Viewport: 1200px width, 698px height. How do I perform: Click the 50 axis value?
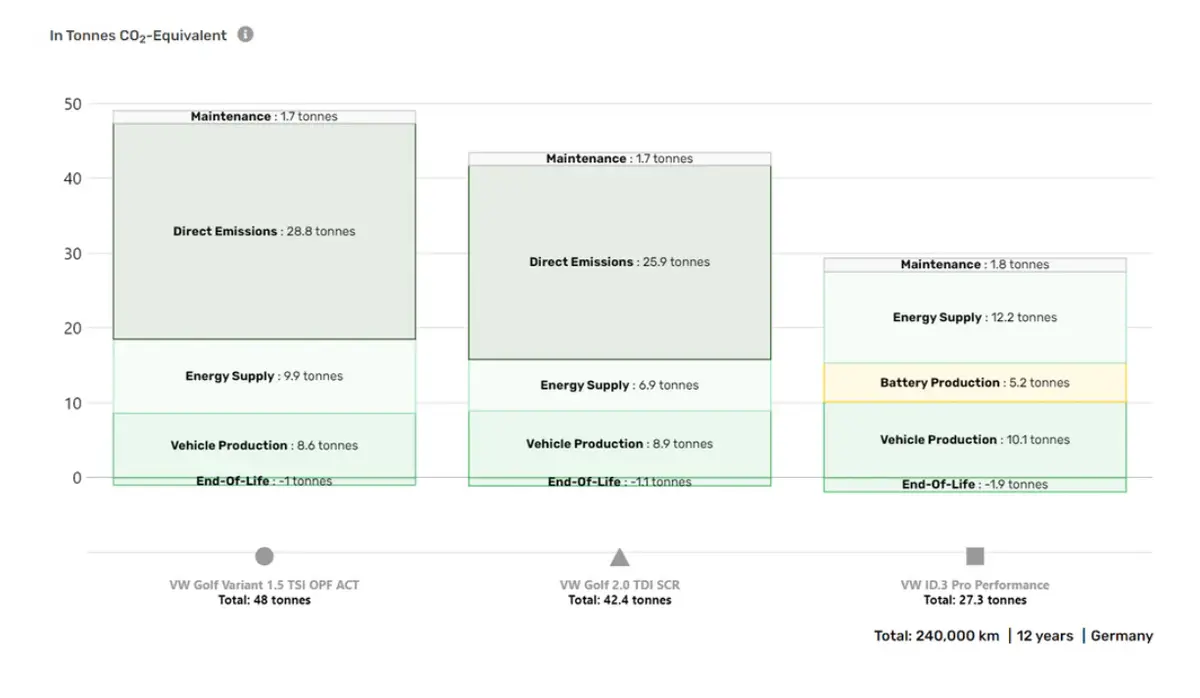pyautogui.click(x=71, y=104)
